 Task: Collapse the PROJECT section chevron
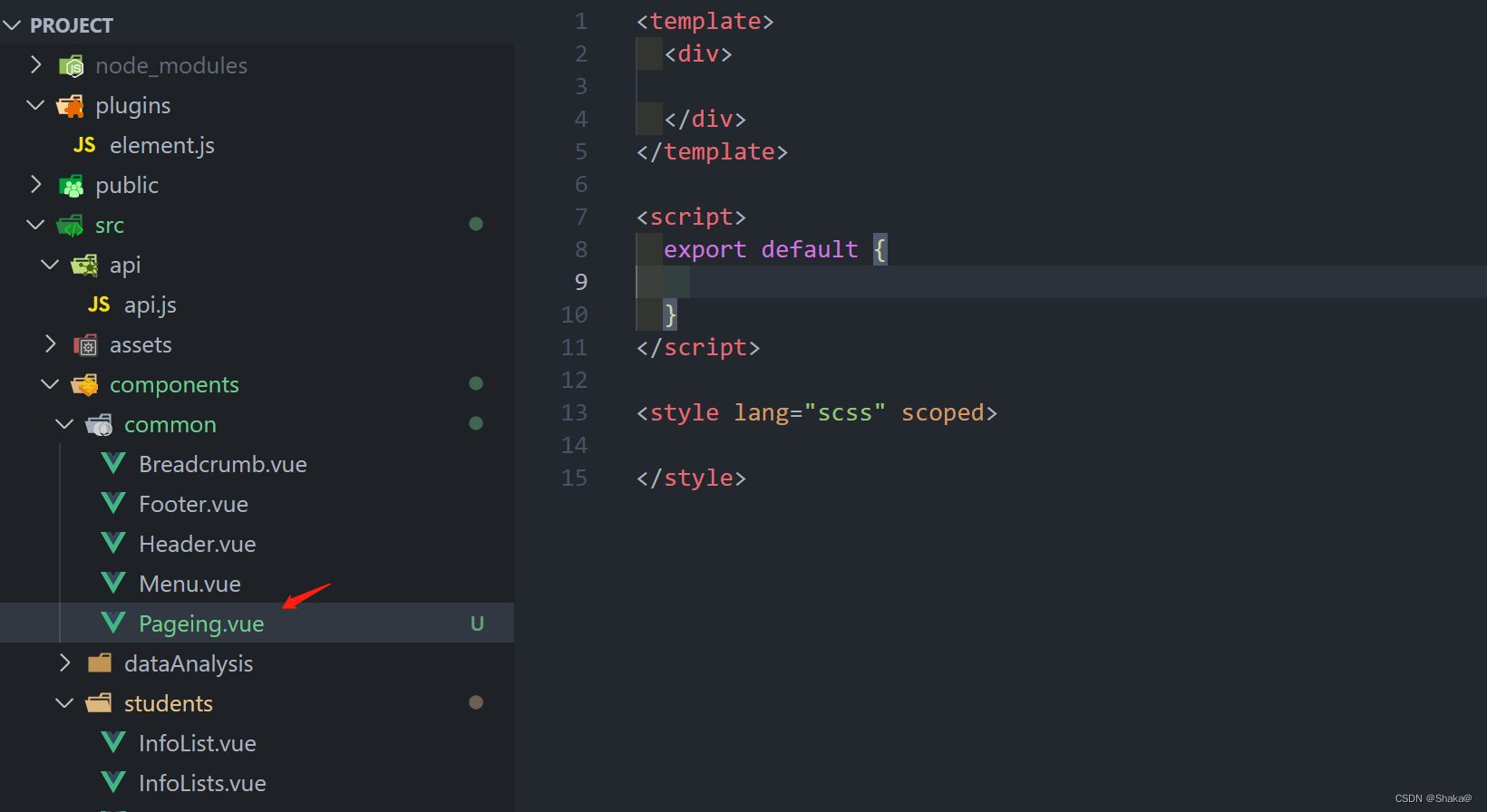point(12,25)
